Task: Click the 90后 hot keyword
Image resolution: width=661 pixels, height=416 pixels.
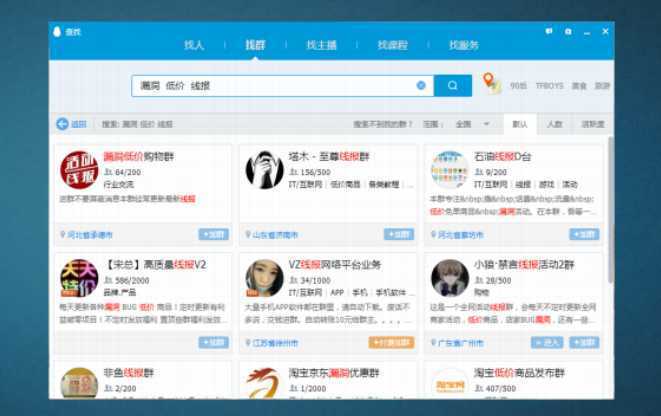Action: [519, 86]
